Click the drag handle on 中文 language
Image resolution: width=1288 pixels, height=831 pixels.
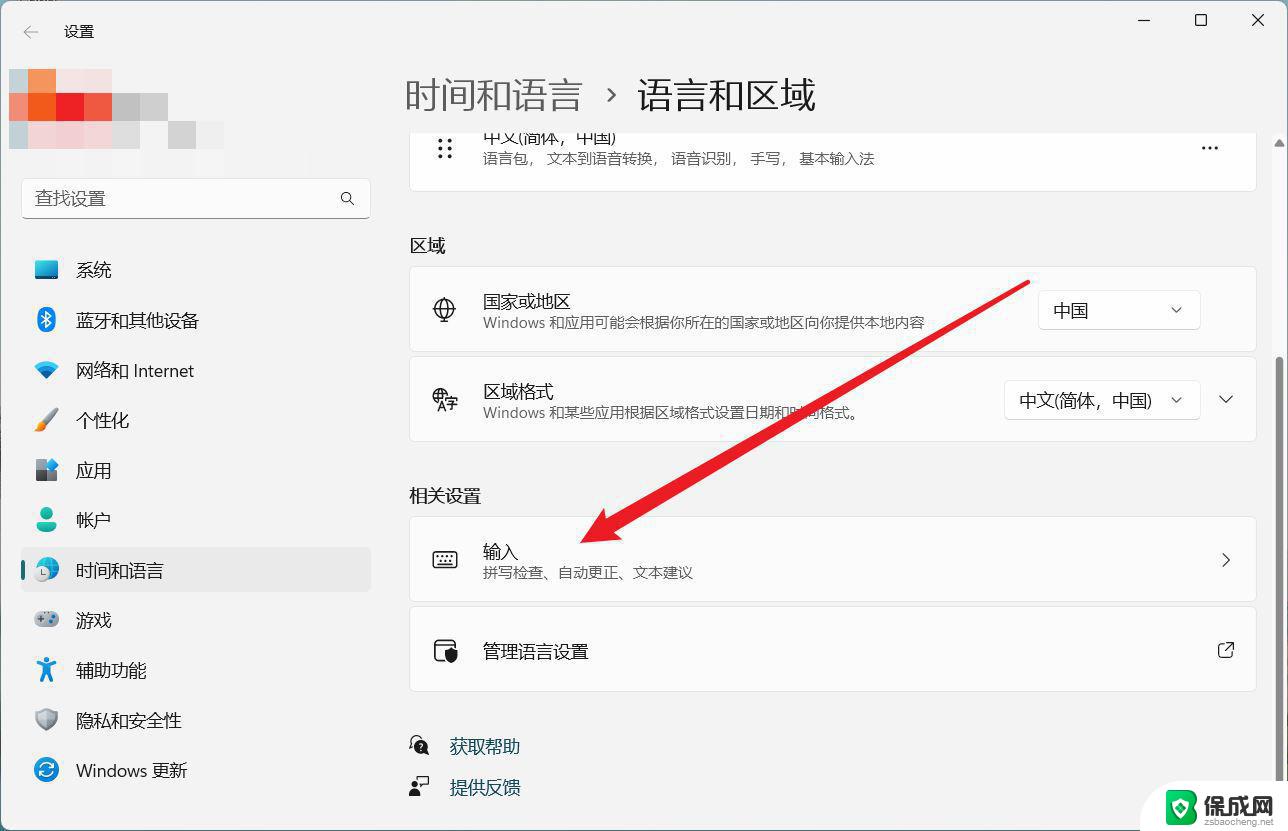(445, 148)
